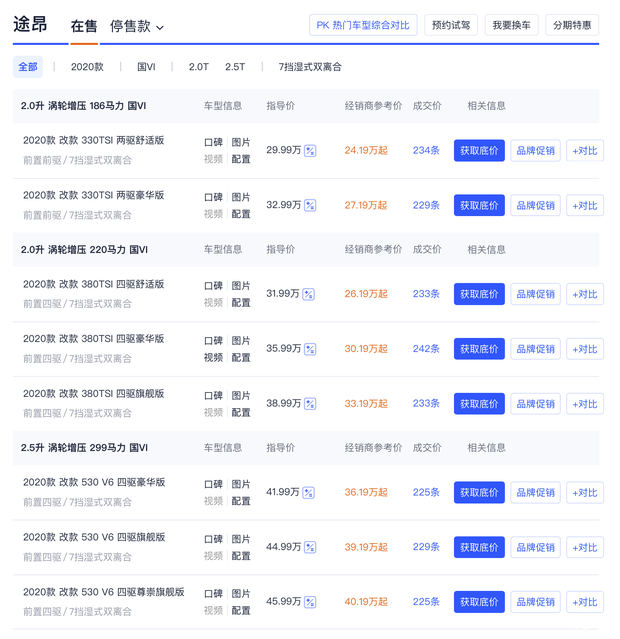Click 2.5升 涡轮增压 299马力 国VI header
This screenshot has height=639, width=620.
tap(84, 448)
